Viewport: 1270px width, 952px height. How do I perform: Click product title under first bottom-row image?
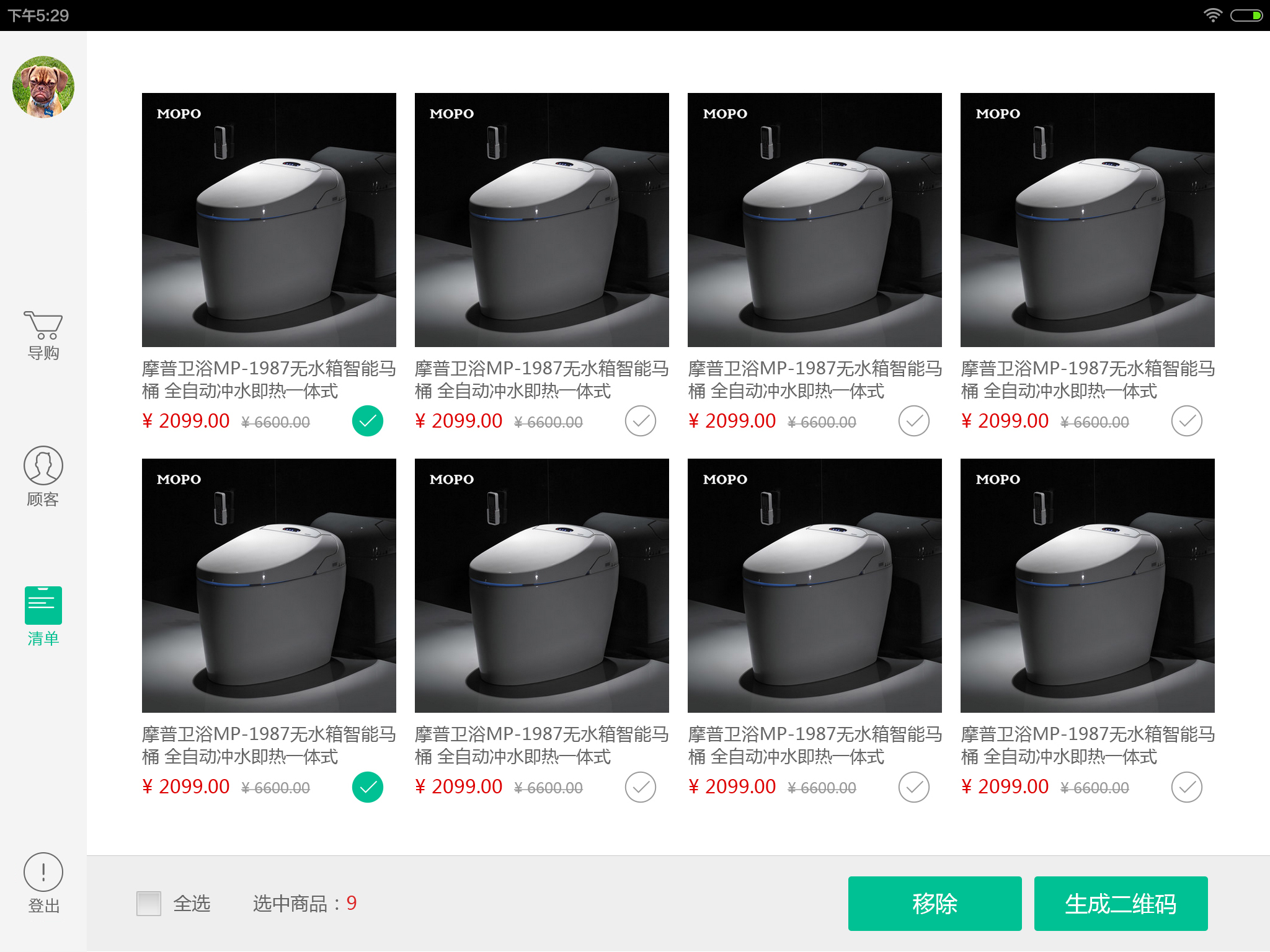(269, 746)
